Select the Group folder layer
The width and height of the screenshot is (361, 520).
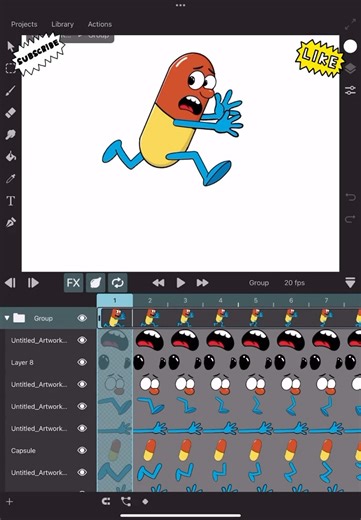[43, 318]
